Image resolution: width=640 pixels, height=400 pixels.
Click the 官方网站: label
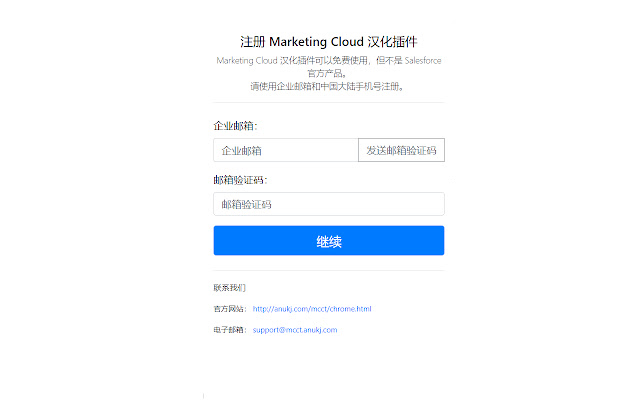pos(230,309)
